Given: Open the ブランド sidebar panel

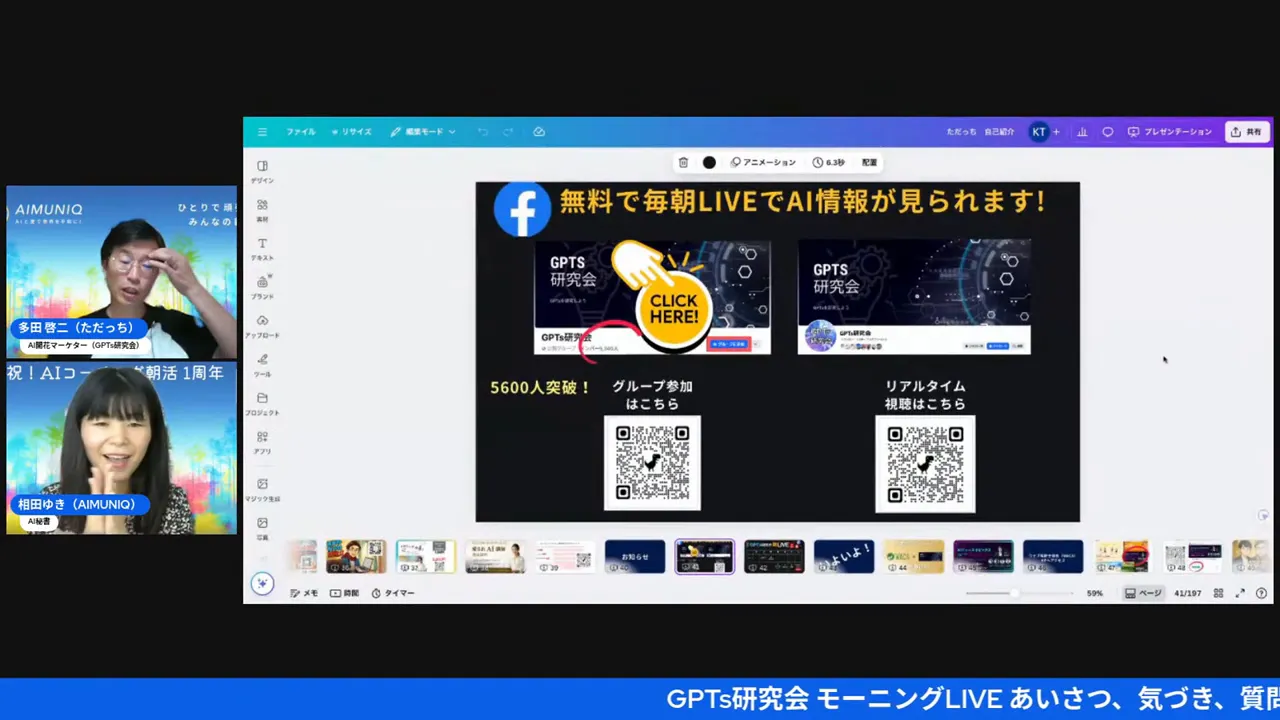Looking at the screenshot, I should [262, 288].
